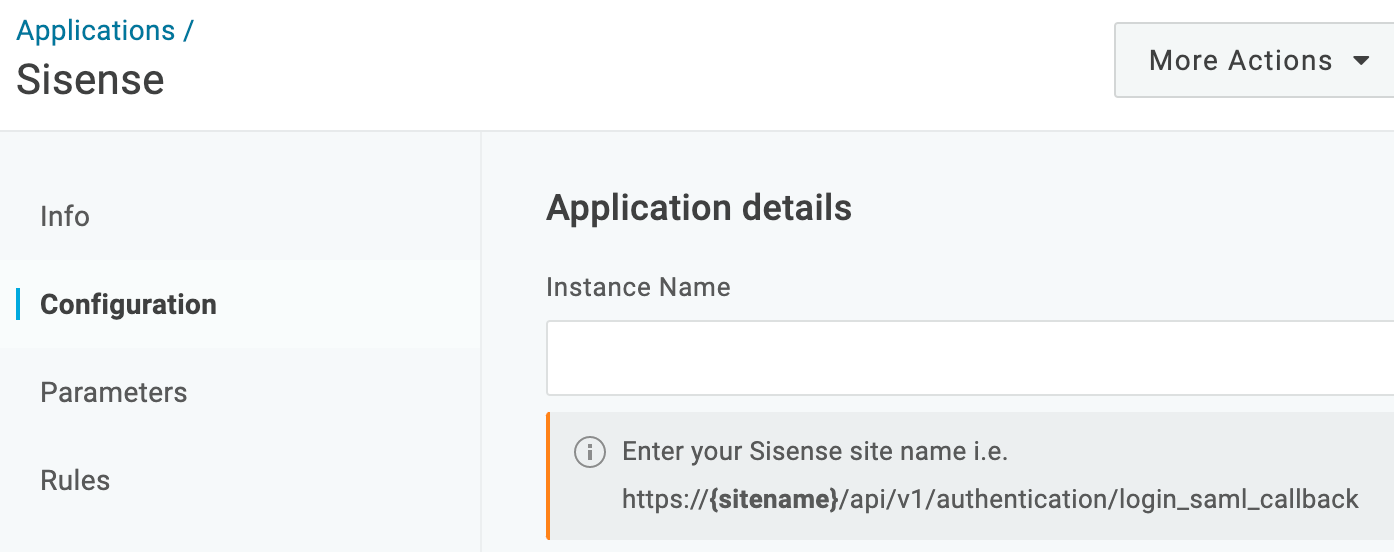This screenshot has height=552, width=1394.
Task: Switch to the Parameters tab
Action: (113, 393)
